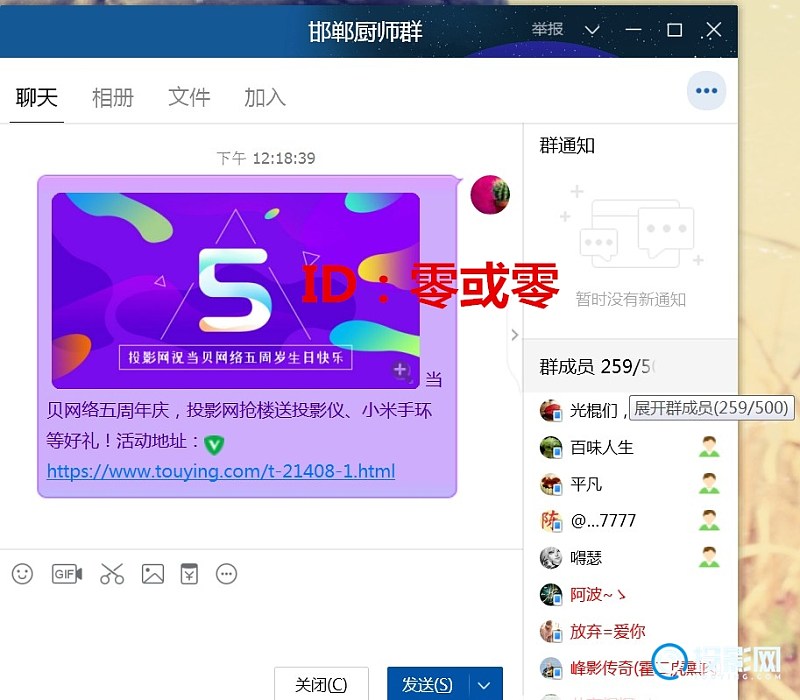
Task: Select member name @...7777
Action: pos(603,521)
